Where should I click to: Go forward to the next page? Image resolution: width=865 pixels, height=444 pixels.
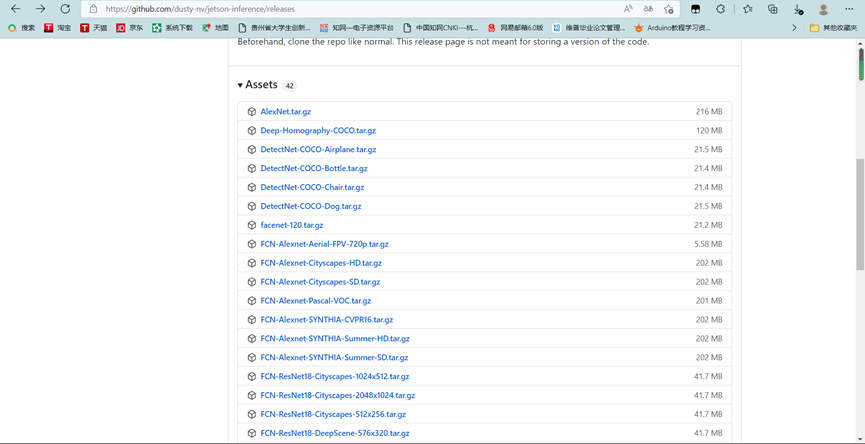tap(40, 9)
